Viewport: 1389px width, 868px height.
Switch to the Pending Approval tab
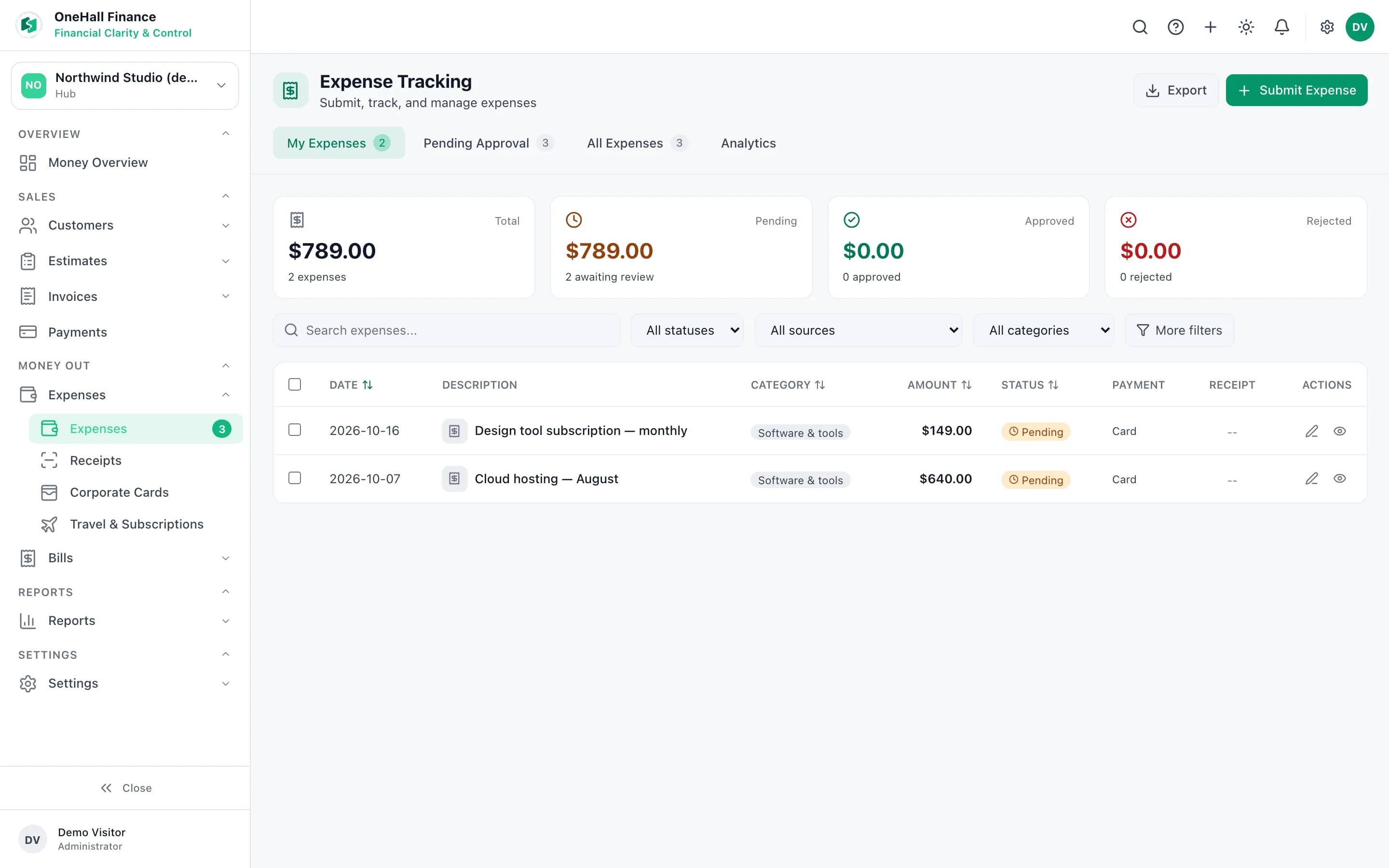pos(489,143)
